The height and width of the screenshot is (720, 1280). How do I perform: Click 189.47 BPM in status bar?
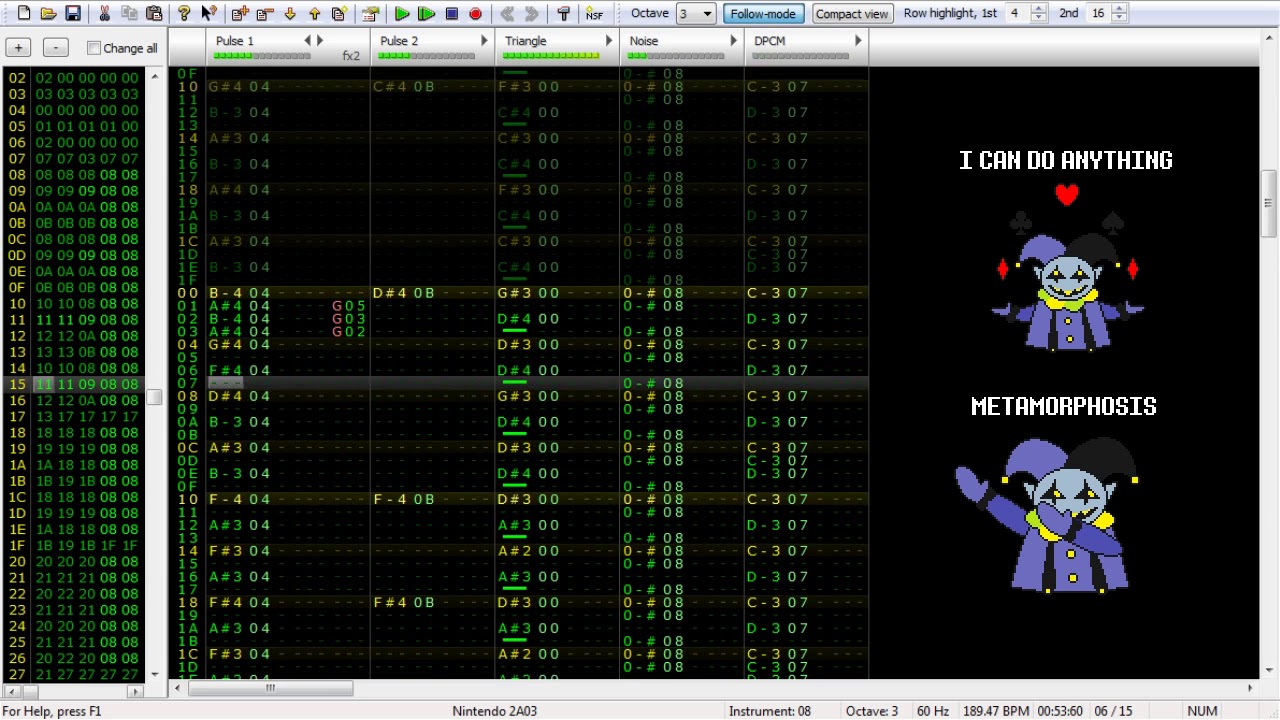(996, 711)
